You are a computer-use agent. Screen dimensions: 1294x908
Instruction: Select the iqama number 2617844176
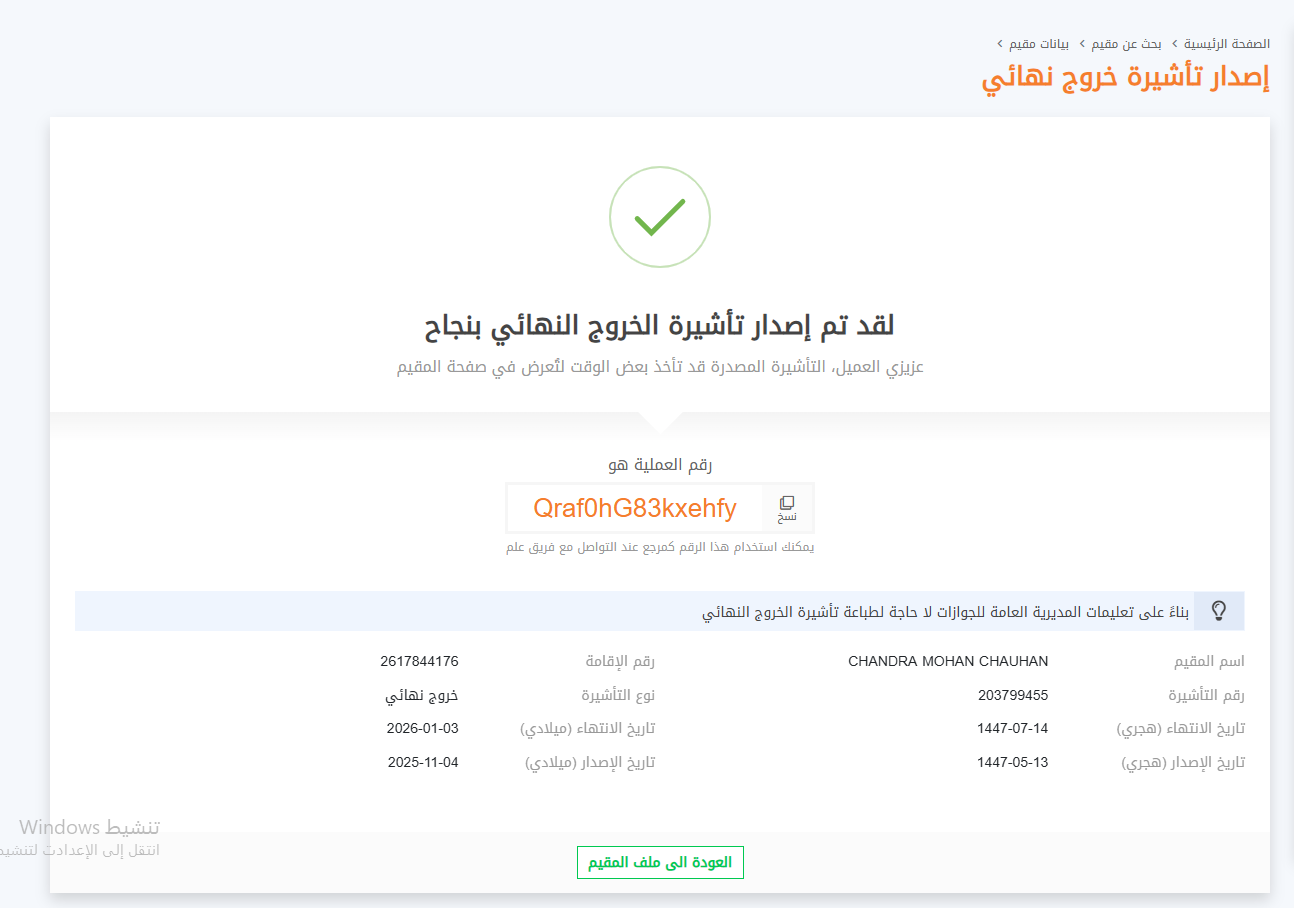click(x=419, y=661)
